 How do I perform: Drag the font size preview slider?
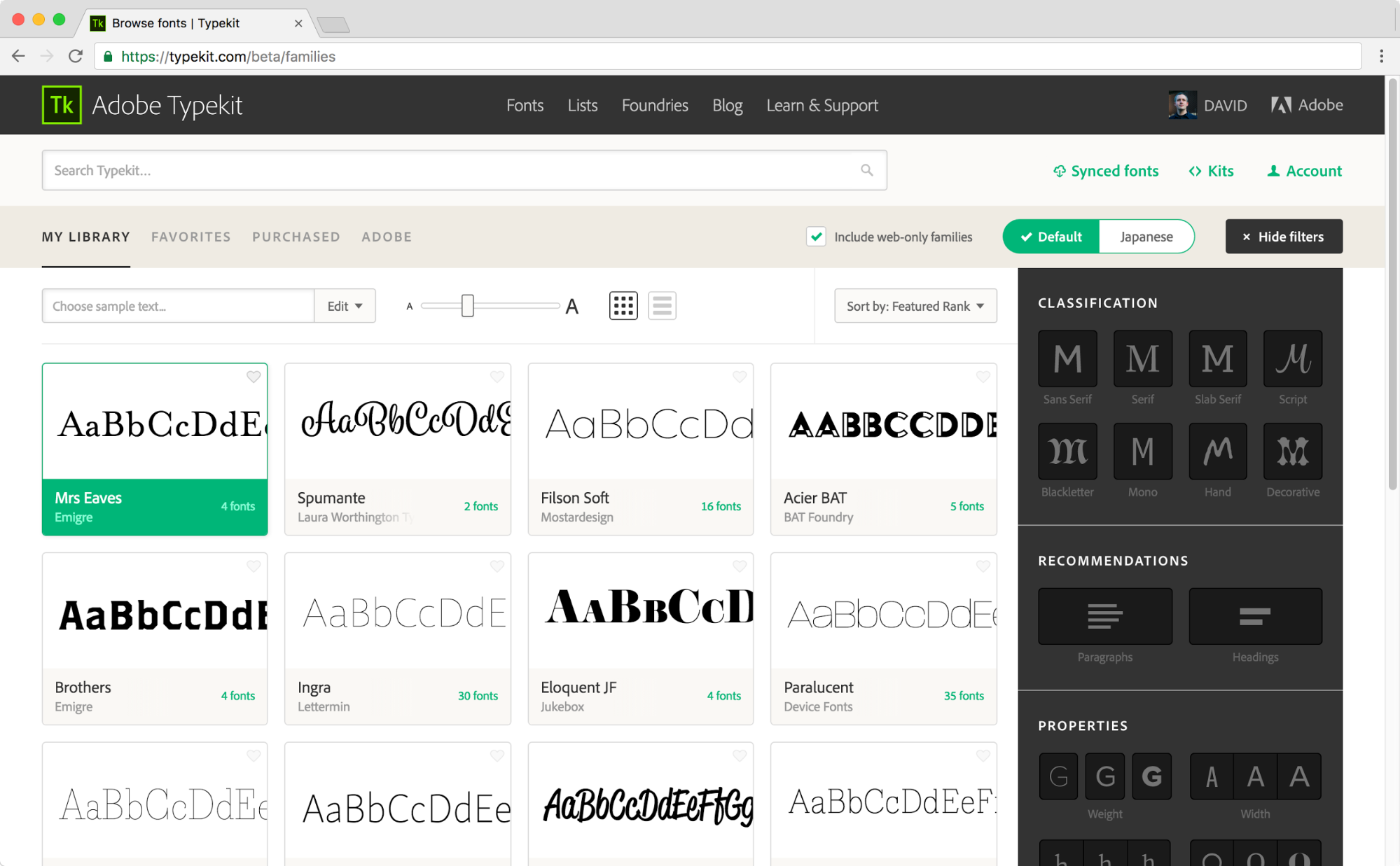point(466,306)
